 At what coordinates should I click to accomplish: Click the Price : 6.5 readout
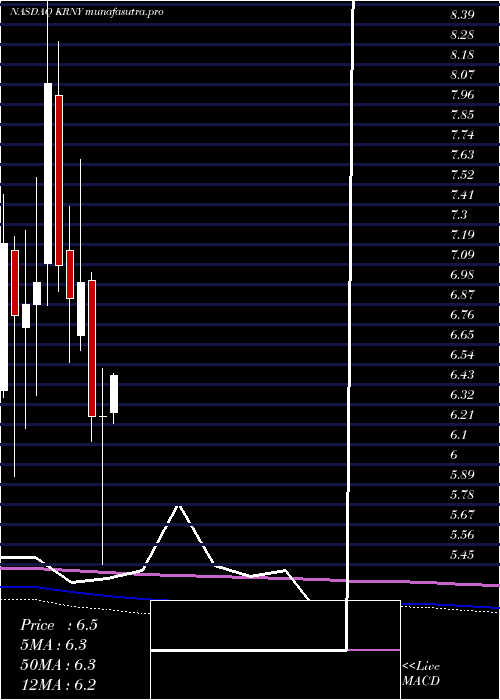coord(59,625)
